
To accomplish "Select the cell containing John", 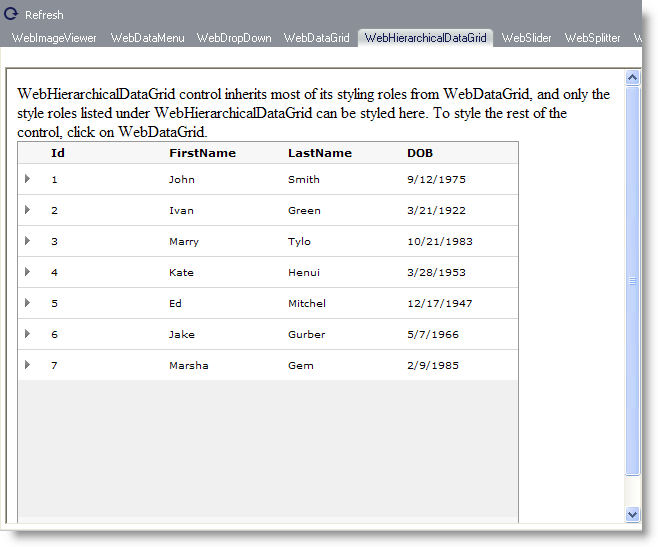I will tap(182, 180).
